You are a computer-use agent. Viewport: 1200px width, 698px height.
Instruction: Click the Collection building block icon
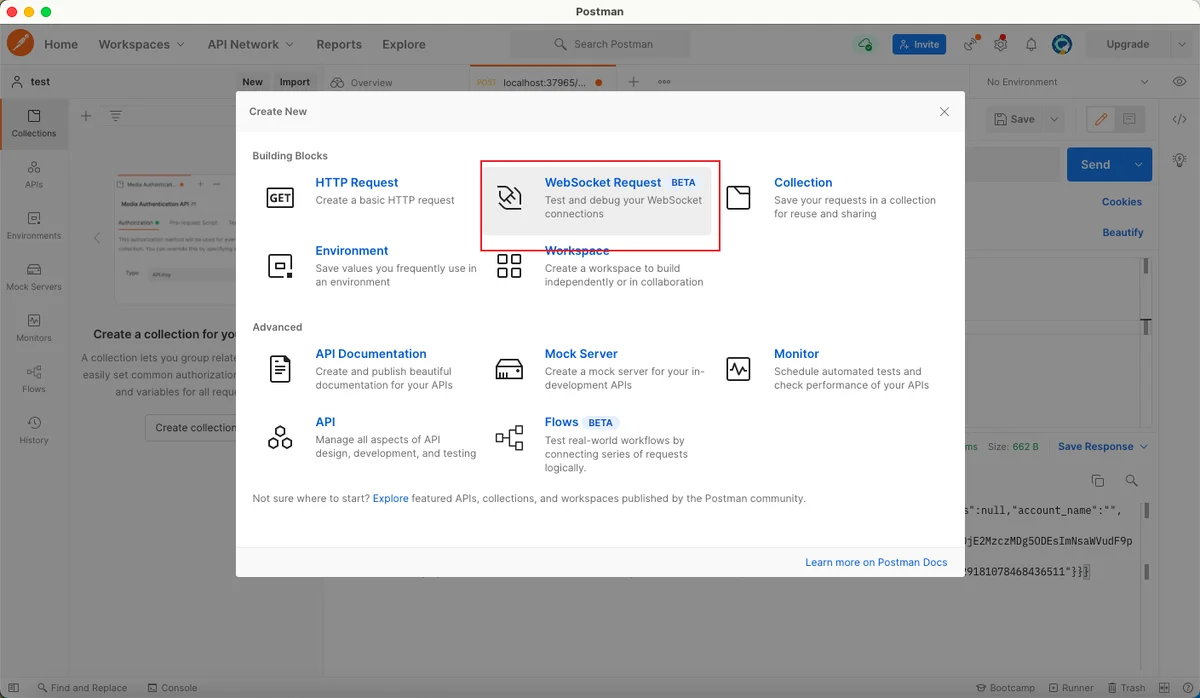(738, 197)
